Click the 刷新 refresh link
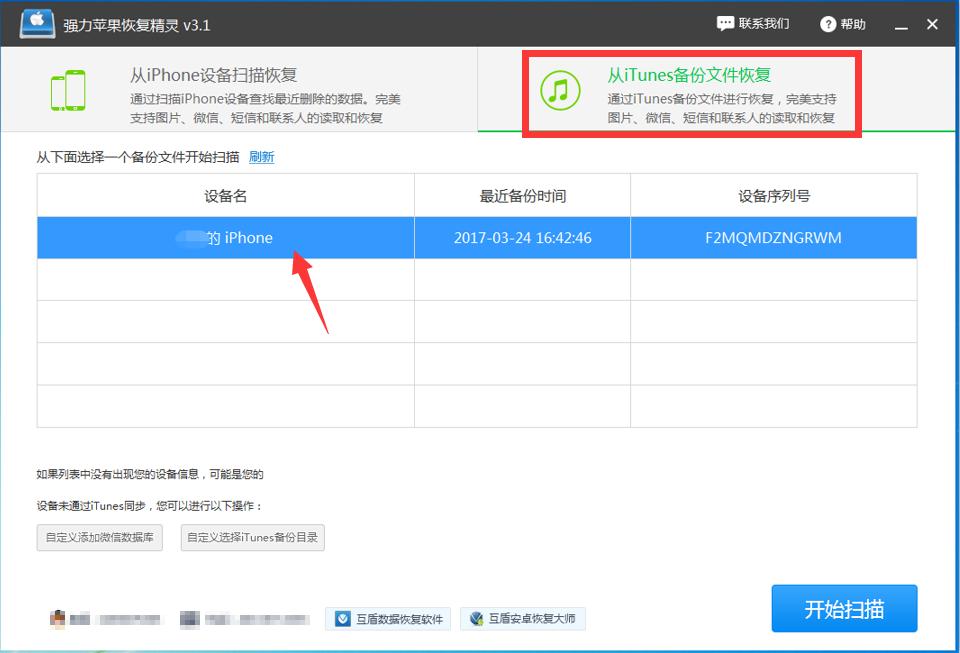The height and width of the screenshot is (653, 960). point(261,157)
